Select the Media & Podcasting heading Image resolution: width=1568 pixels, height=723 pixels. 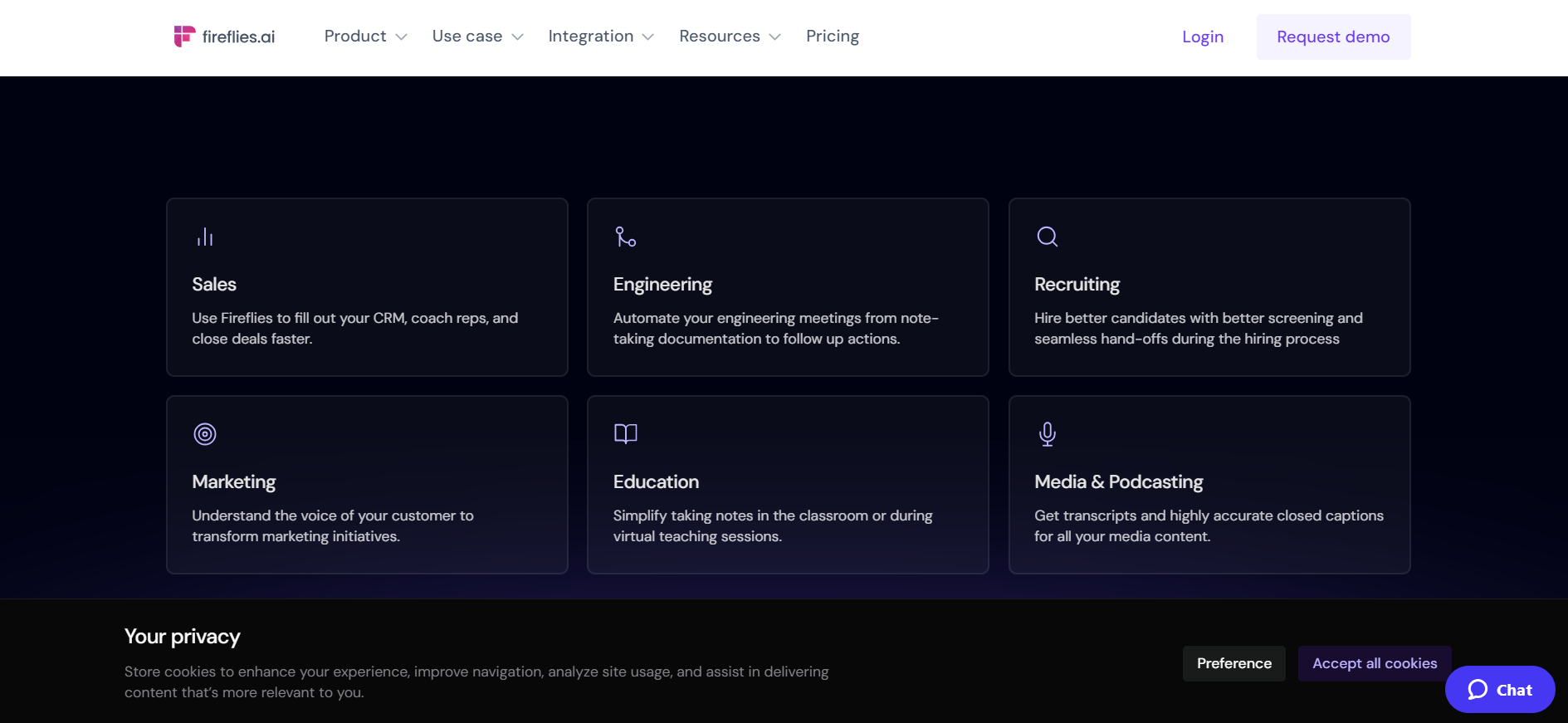point(1118,482)
